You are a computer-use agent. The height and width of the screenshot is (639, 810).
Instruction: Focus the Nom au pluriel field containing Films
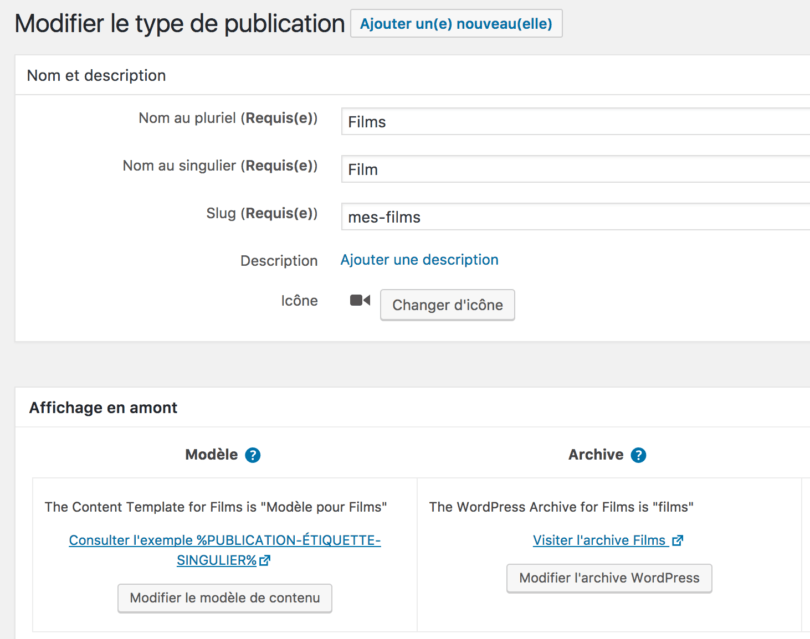(575, 122)
